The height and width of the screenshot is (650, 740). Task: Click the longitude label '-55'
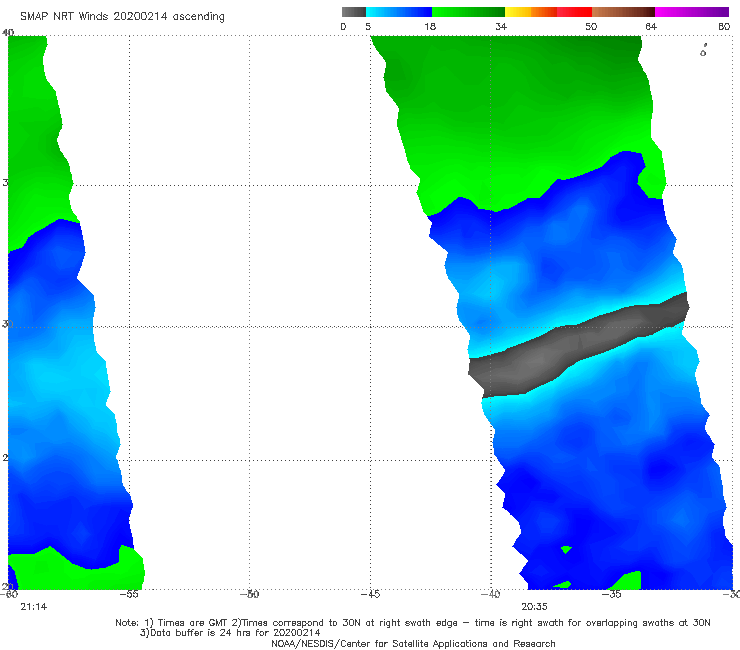tap(128, 594)
